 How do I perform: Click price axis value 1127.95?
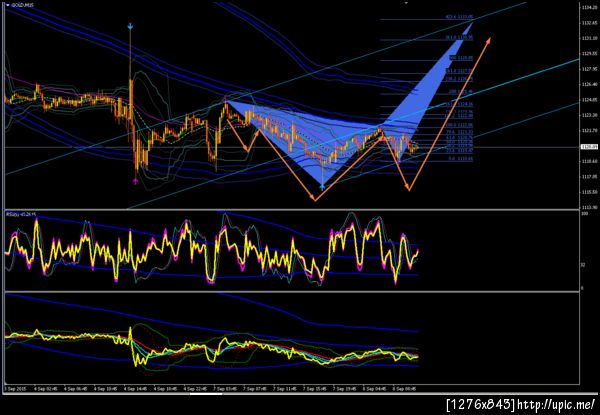[x=589, y=69]
